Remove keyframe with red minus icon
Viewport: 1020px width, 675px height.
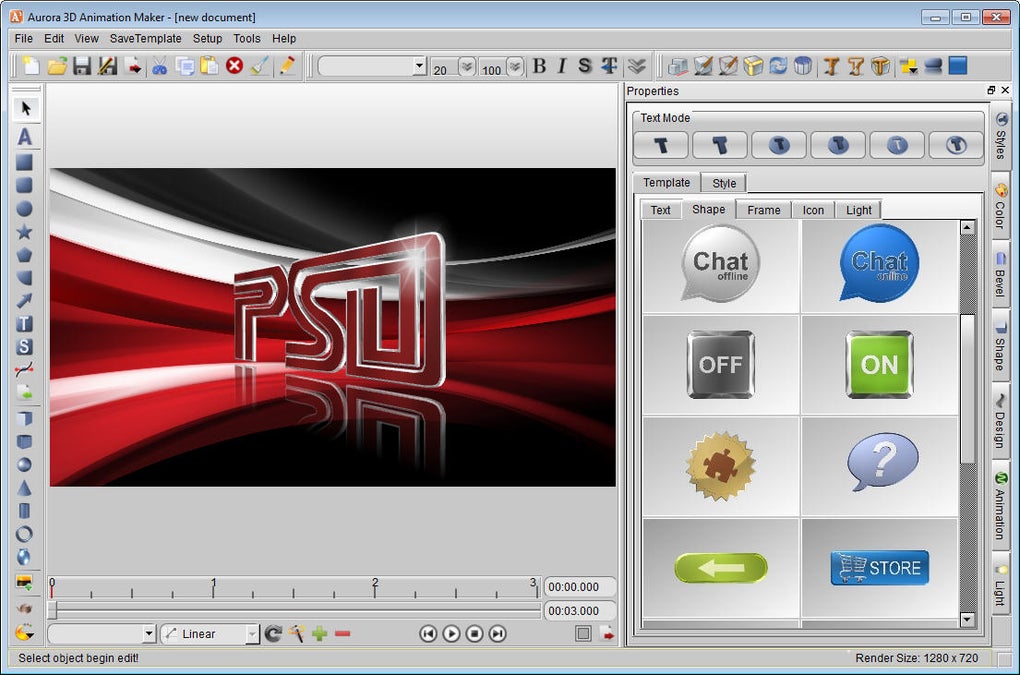(x=343, y=633)
